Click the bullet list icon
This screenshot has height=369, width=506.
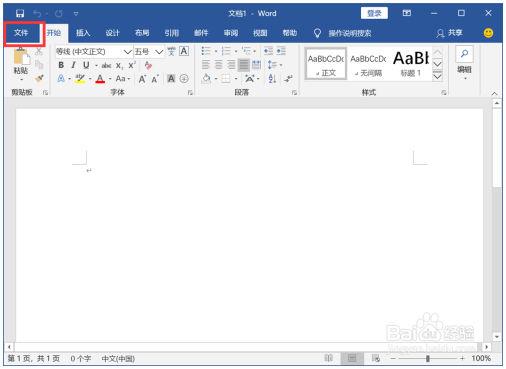pos(206,51)
